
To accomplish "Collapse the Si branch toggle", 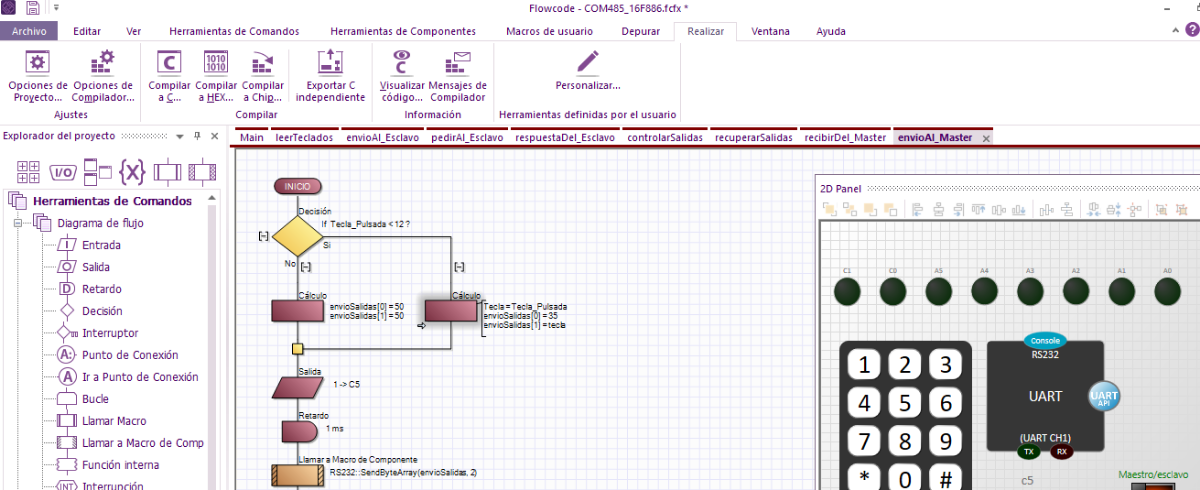I will [459, 268].
